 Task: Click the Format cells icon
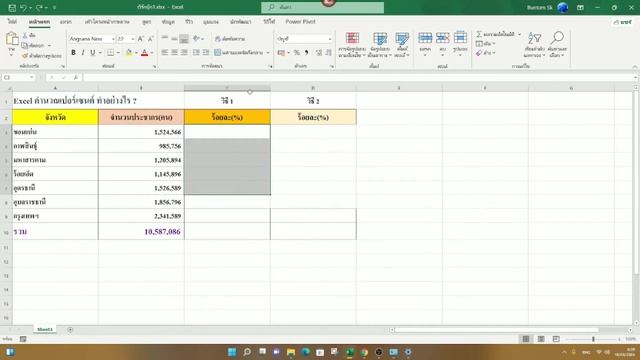(460, 38)
